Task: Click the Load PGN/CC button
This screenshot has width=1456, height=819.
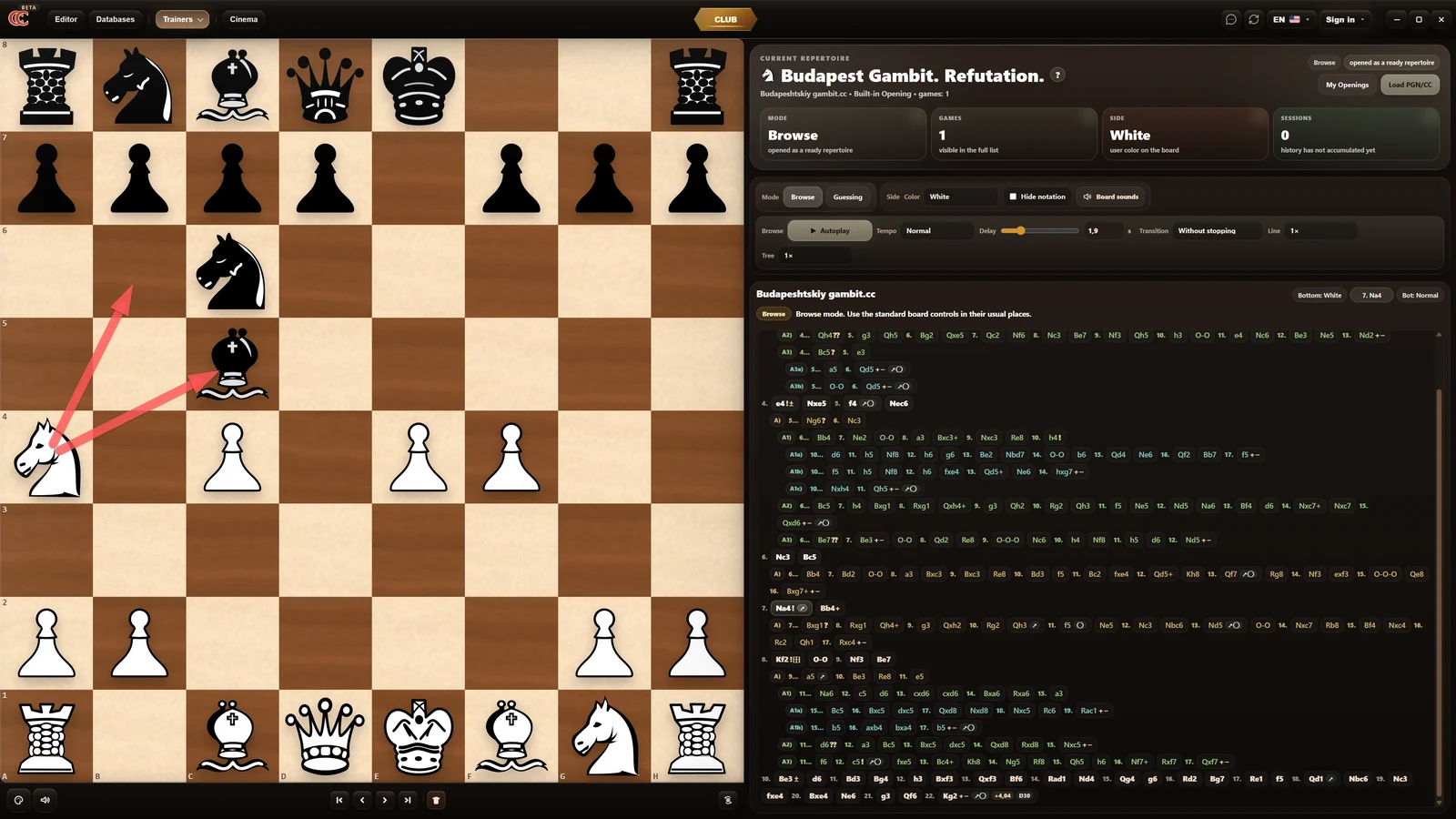Action: tap(1410, 85)
